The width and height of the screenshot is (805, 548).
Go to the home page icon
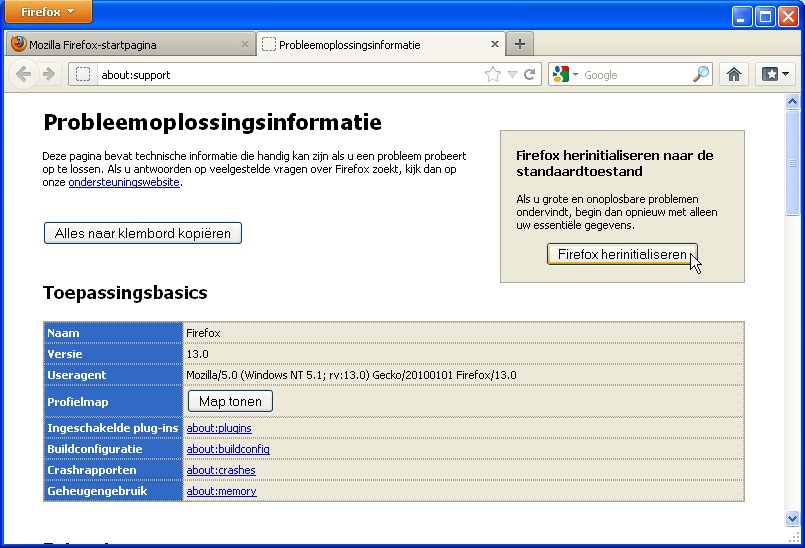point(734,74)
